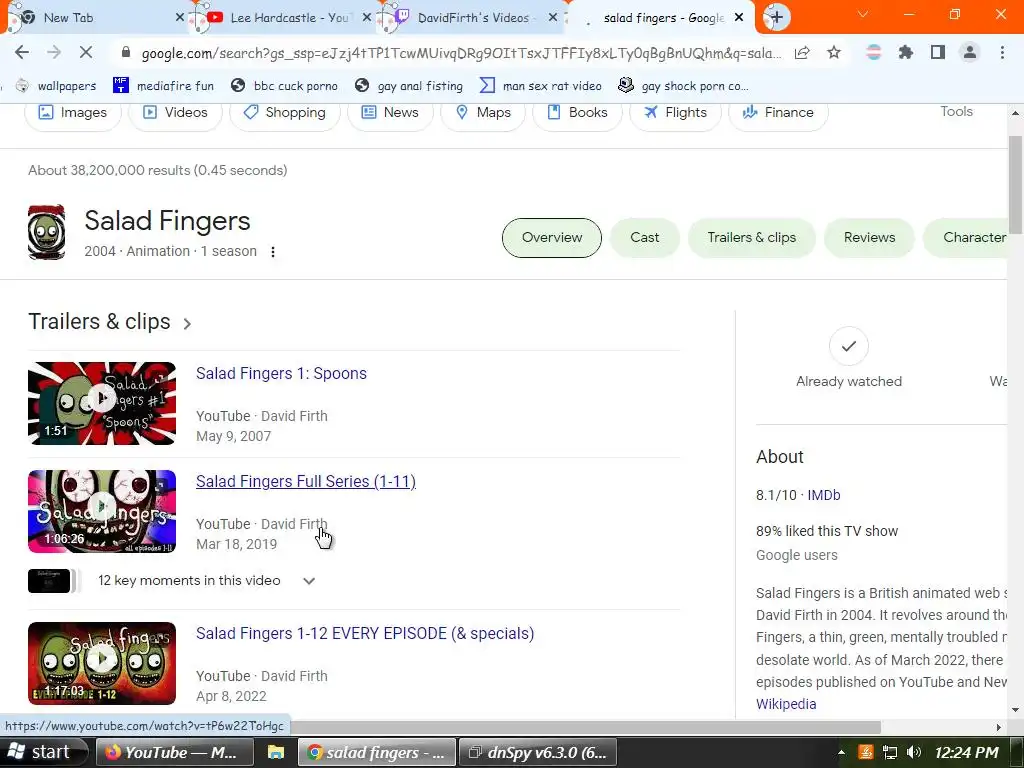This screenshot has height=768, width=1024.
Task: Open Salad Fingers 1: Spoons link
Action: coord(281,374)
